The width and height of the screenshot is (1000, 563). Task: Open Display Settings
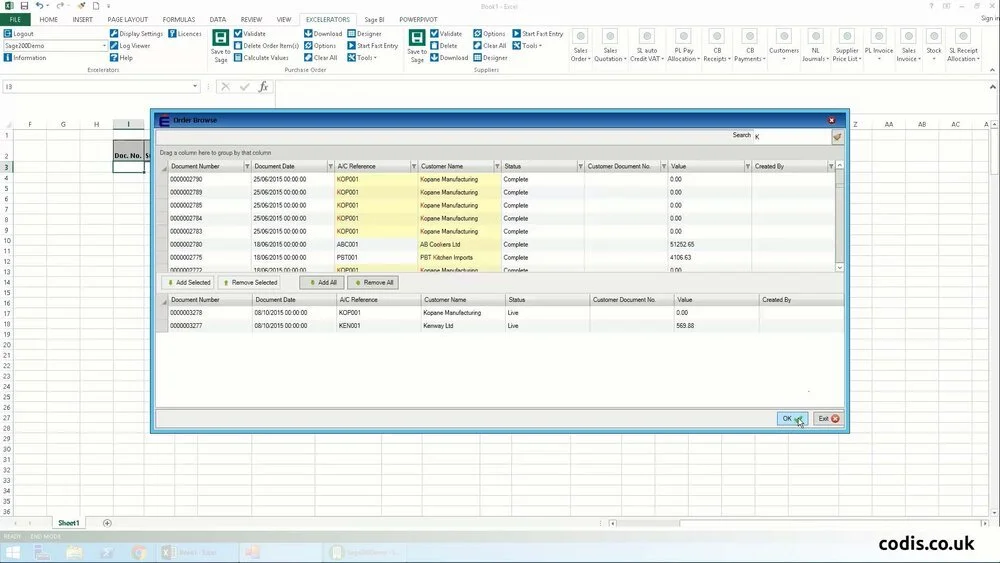[136, 34]
